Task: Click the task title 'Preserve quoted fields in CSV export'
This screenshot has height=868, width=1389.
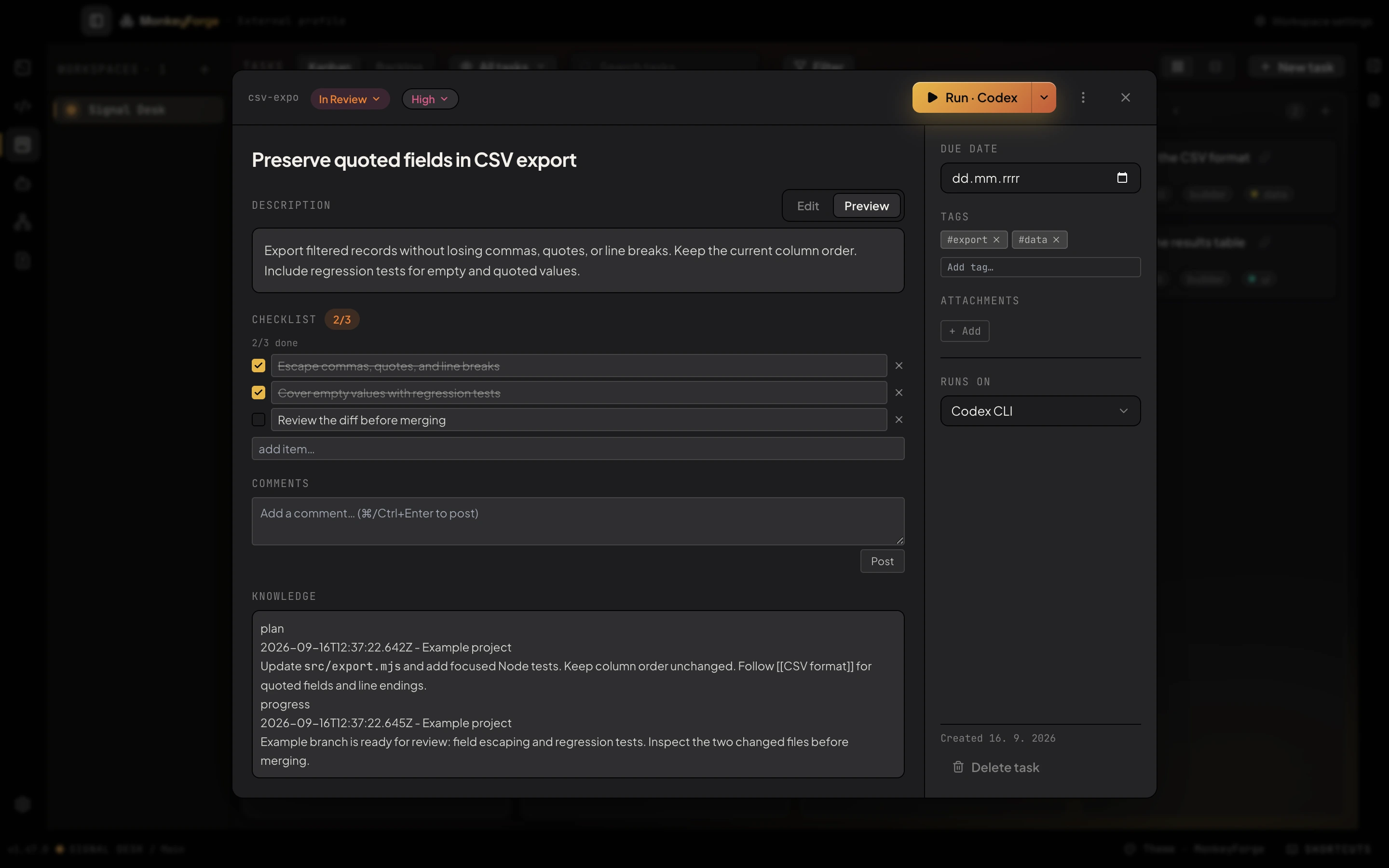Action: tap(414, 160)
